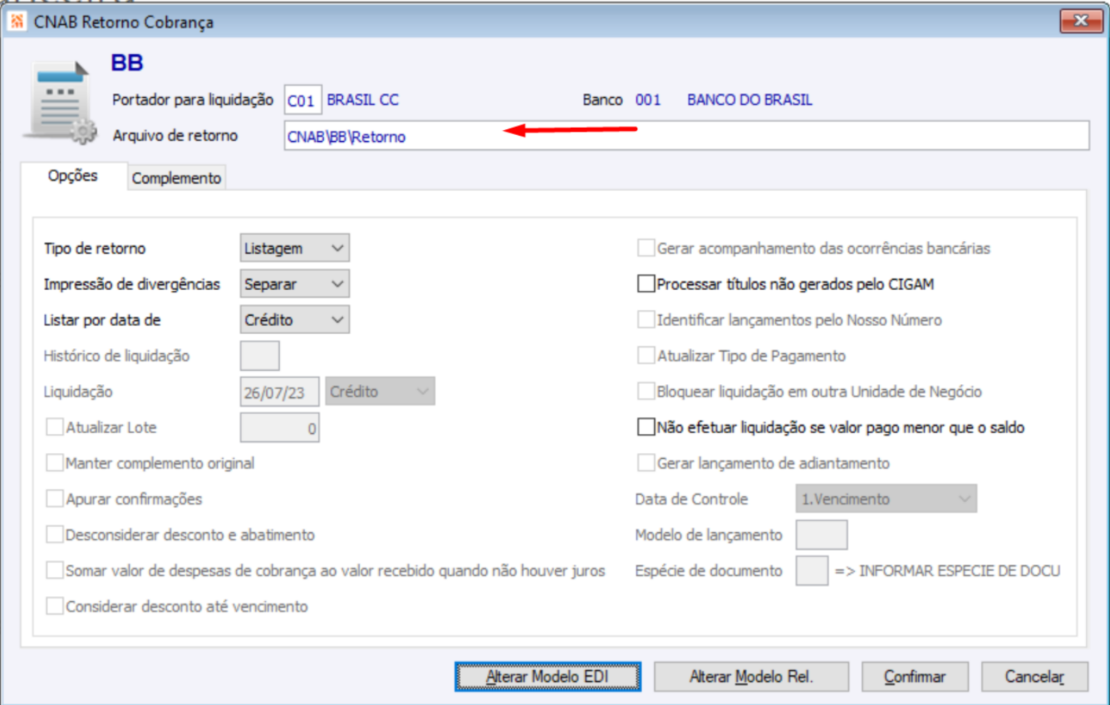Expand Impressão de divergências dropdown
This screenshot has height=705, width=1110.
(x=294, y=284)
